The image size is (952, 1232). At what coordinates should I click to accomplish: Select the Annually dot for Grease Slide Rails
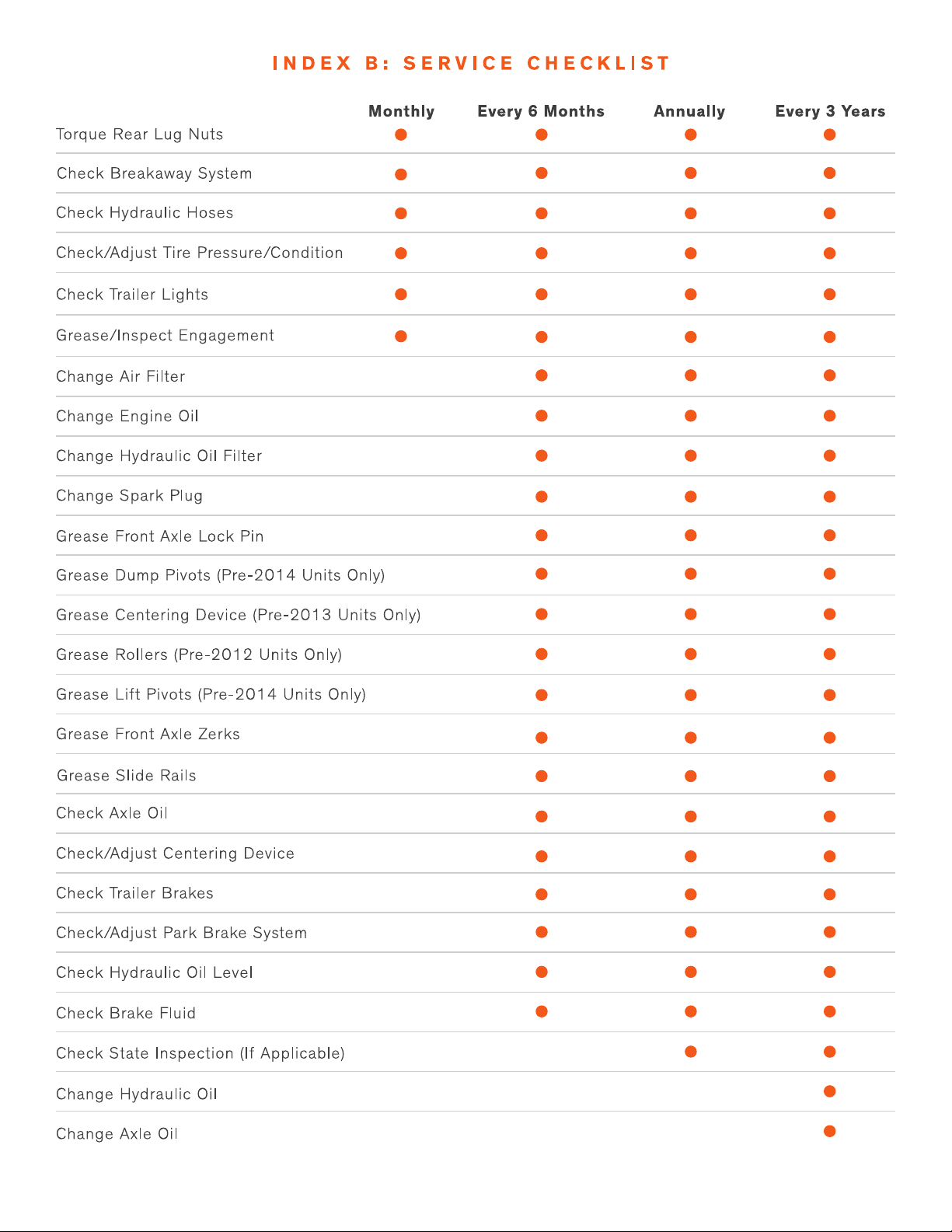coord(690,776)
